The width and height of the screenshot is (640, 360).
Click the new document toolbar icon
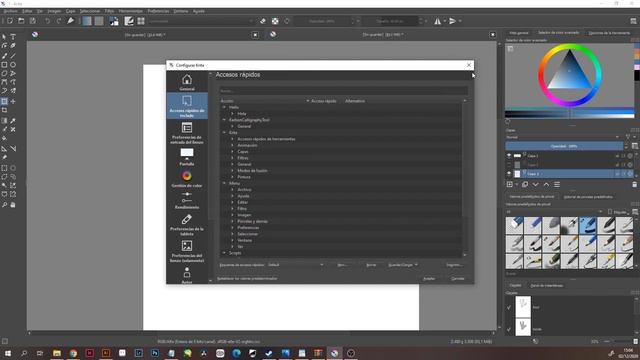click(x=9, y=21)
